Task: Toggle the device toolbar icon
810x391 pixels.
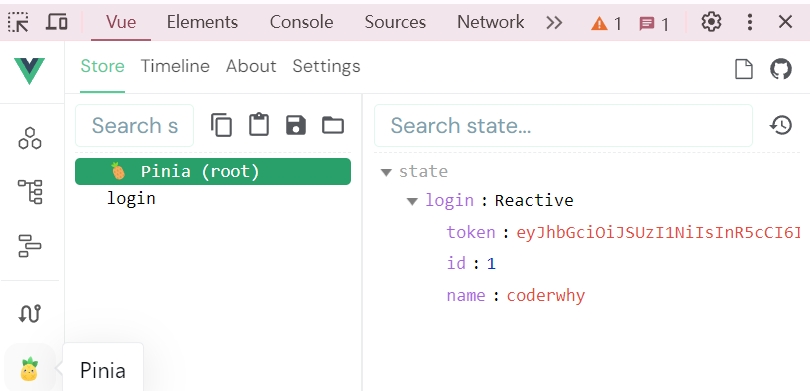Action: [x=57, y=22]
